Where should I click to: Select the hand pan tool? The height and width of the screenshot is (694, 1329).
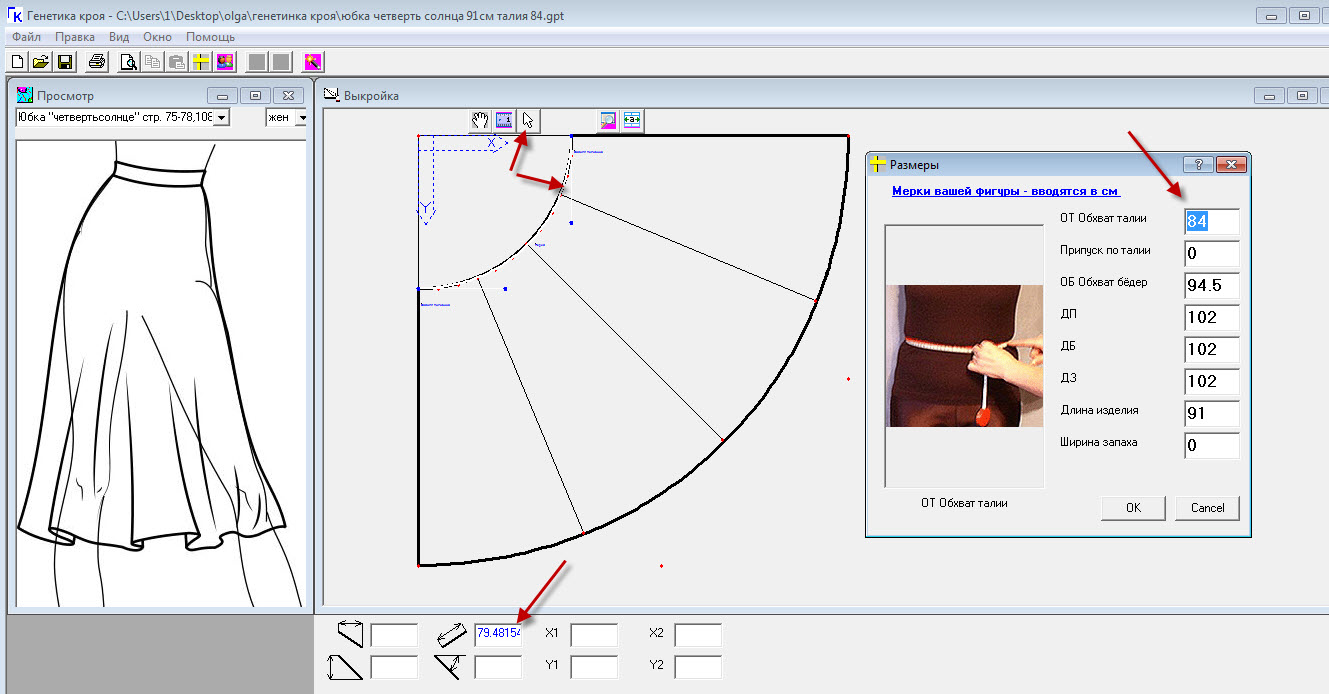tap(481, 120)
